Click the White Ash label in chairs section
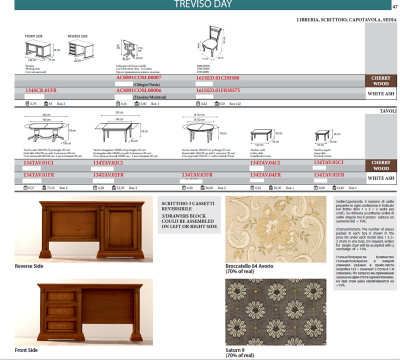The height and width of the screenshot is (360, 400). [381, 94]
